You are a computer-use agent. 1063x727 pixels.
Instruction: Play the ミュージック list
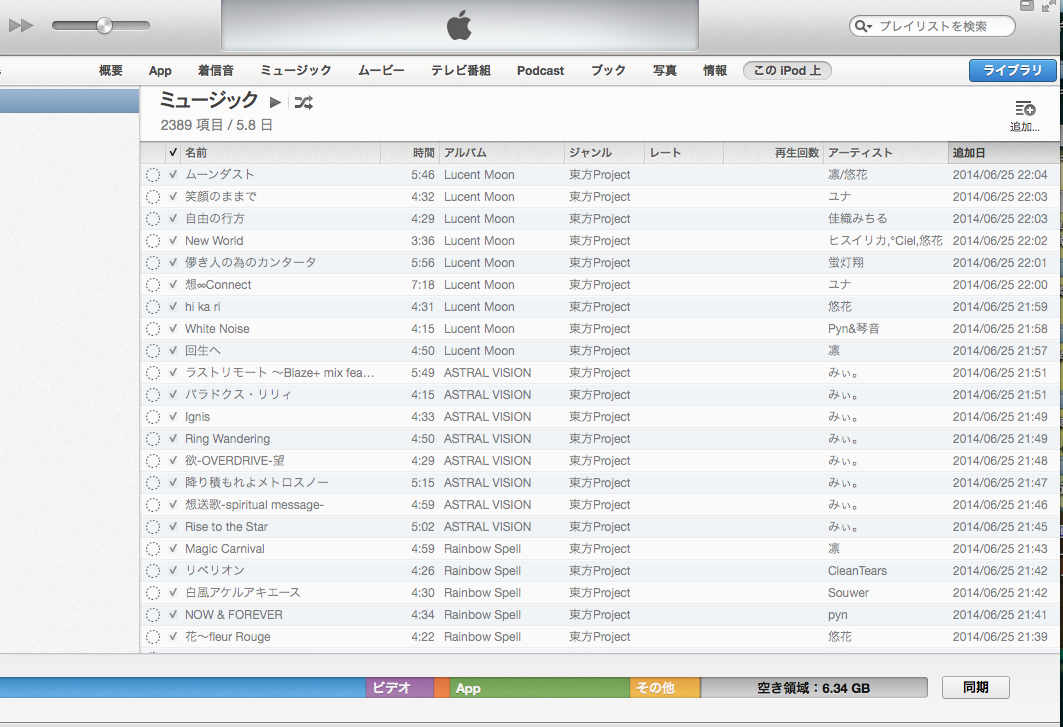pos(275,102)
